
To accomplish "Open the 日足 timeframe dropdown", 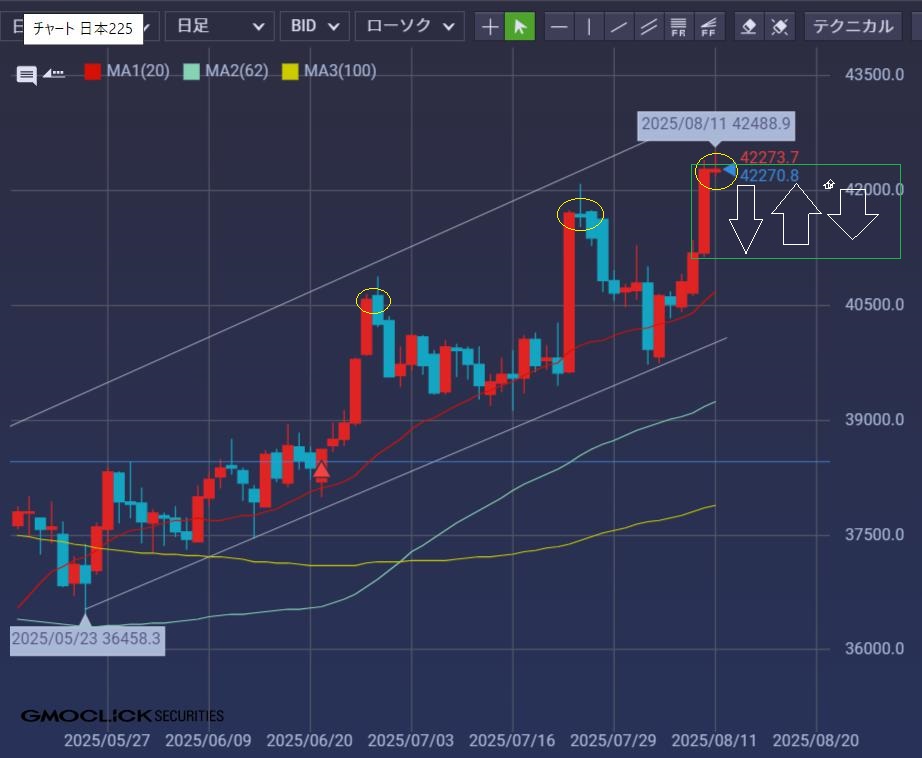I will click(219, 26).
